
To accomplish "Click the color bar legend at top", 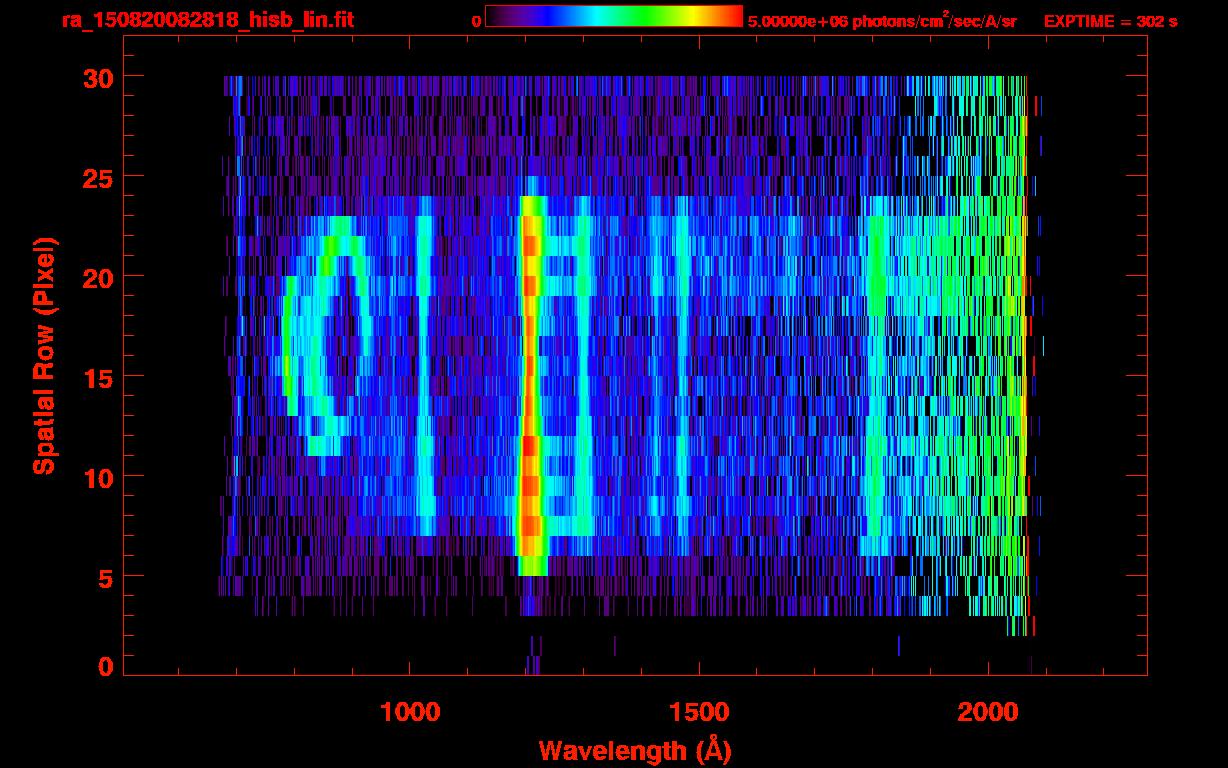I will 614,16.
